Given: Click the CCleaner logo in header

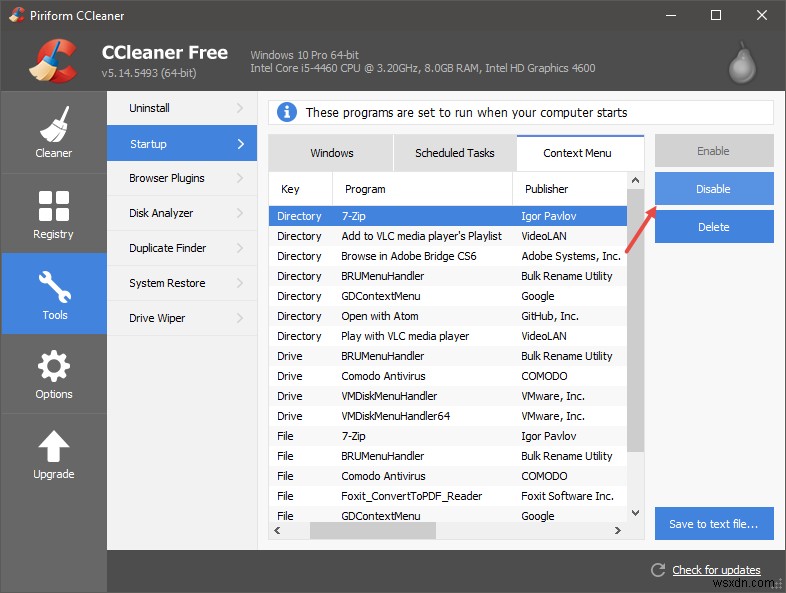Looking at the screenshot, I should point(54,61).
